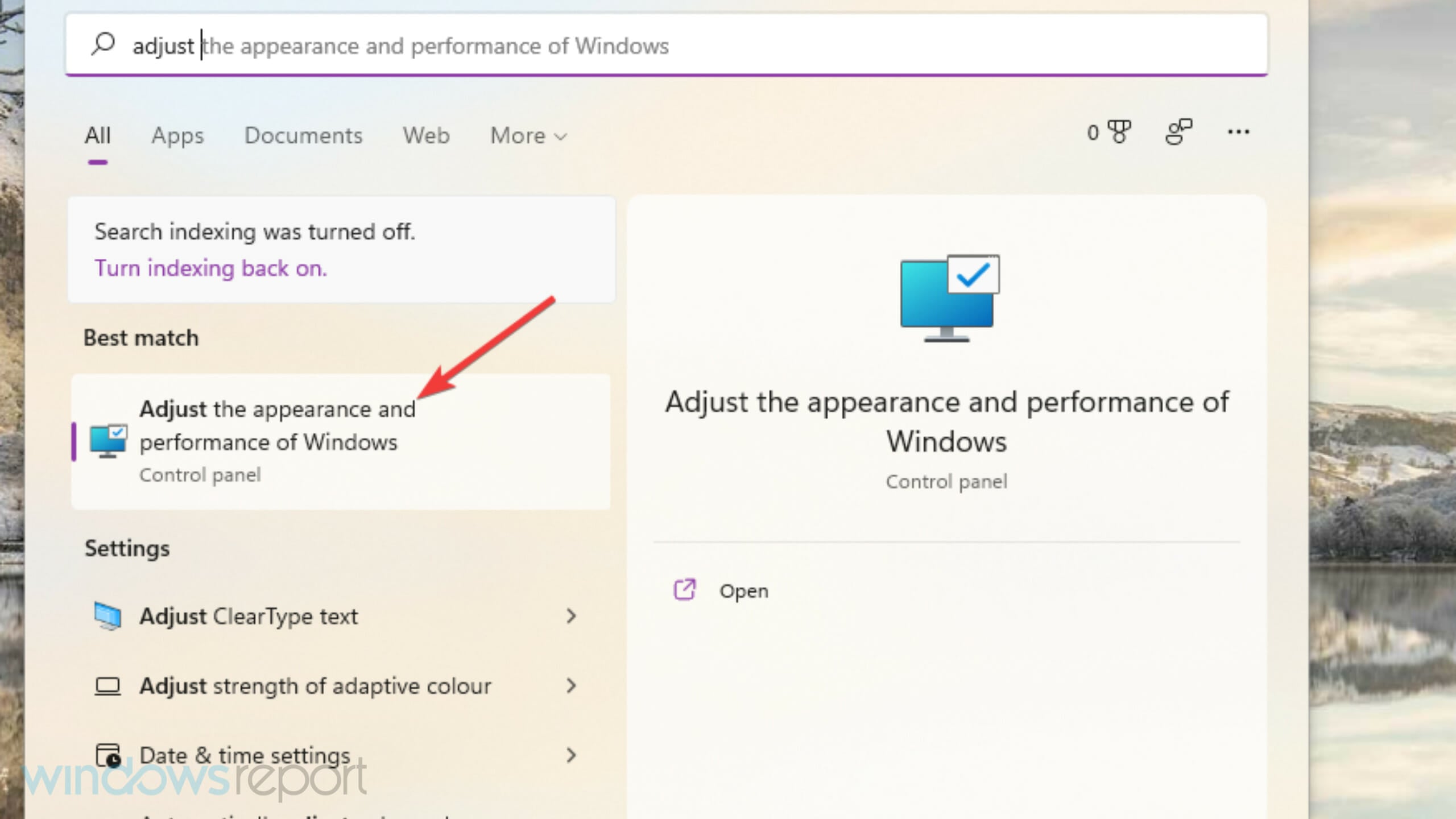Switch to the Apps tab
1456x819 pixels.
[177, 136]
